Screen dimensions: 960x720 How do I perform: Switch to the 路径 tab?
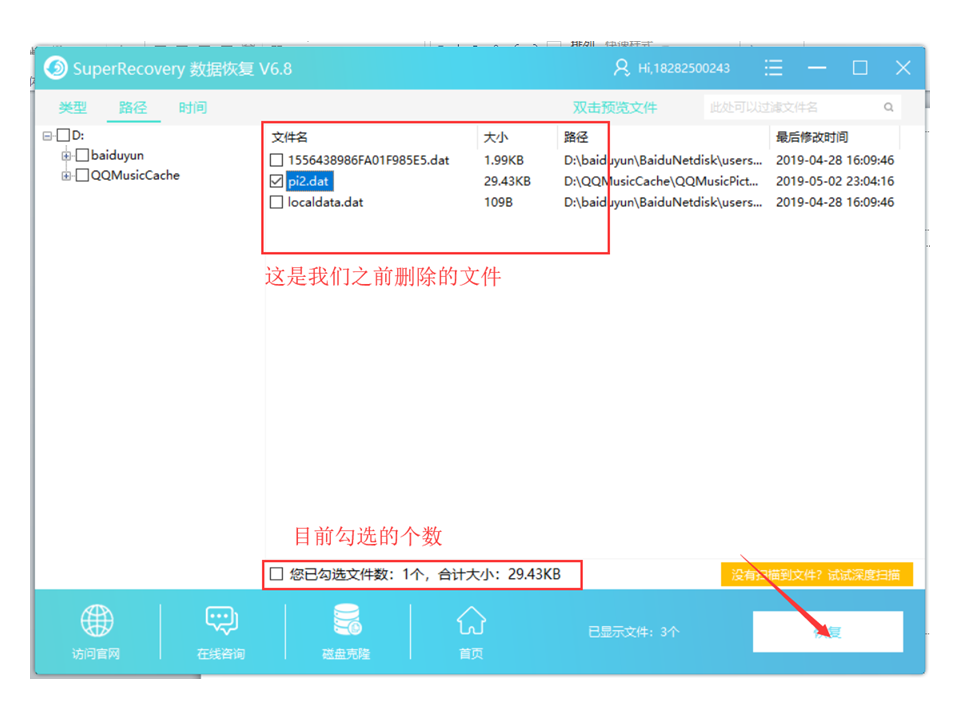(x=133, y=108)
